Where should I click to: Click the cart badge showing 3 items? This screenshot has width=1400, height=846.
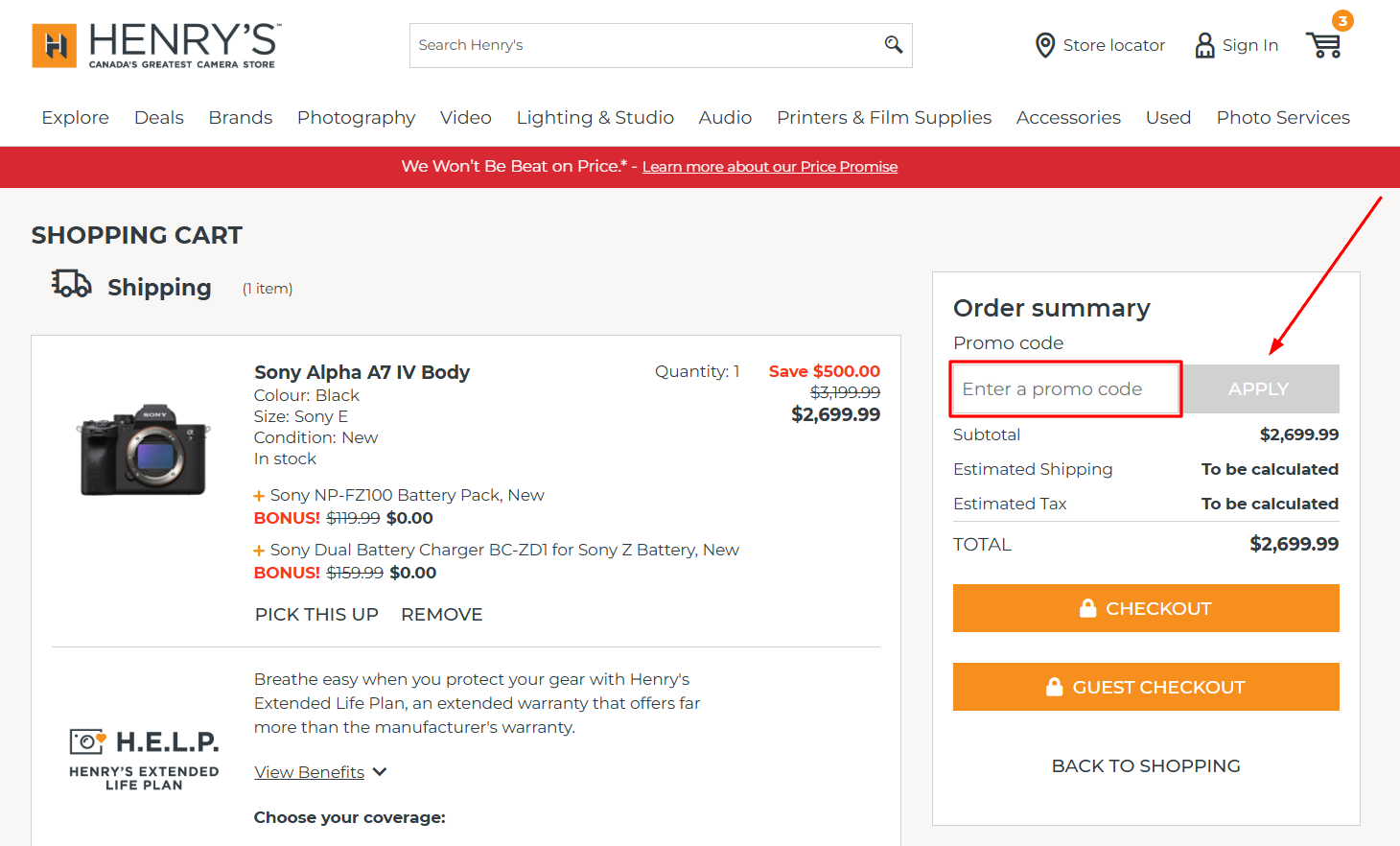(1342, 20)
